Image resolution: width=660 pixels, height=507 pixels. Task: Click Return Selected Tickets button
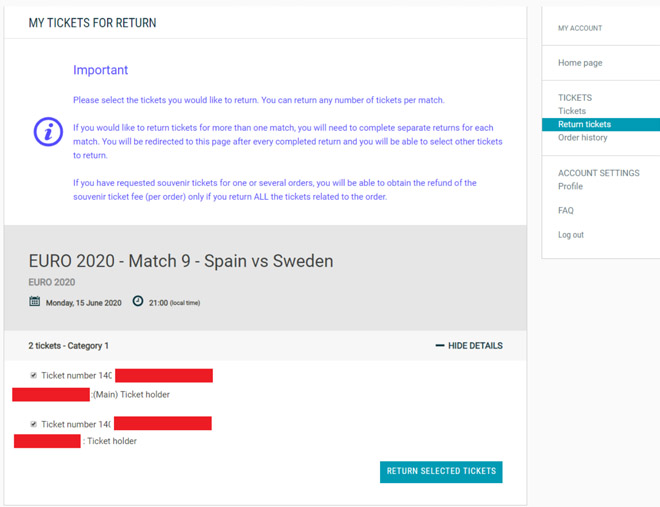pos(441,472)
